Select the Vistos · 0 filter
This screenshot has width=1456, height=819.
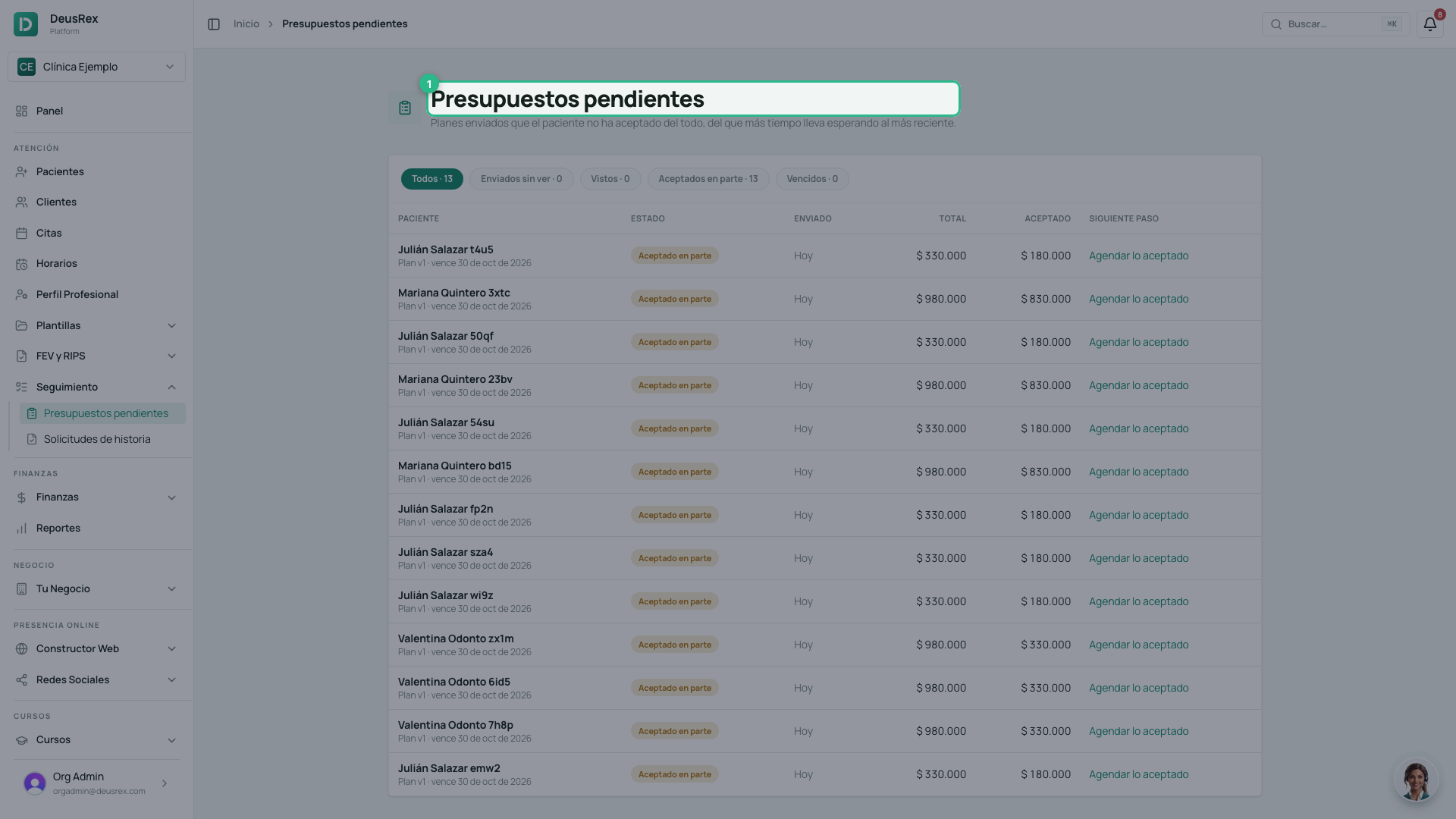[610, 179]
